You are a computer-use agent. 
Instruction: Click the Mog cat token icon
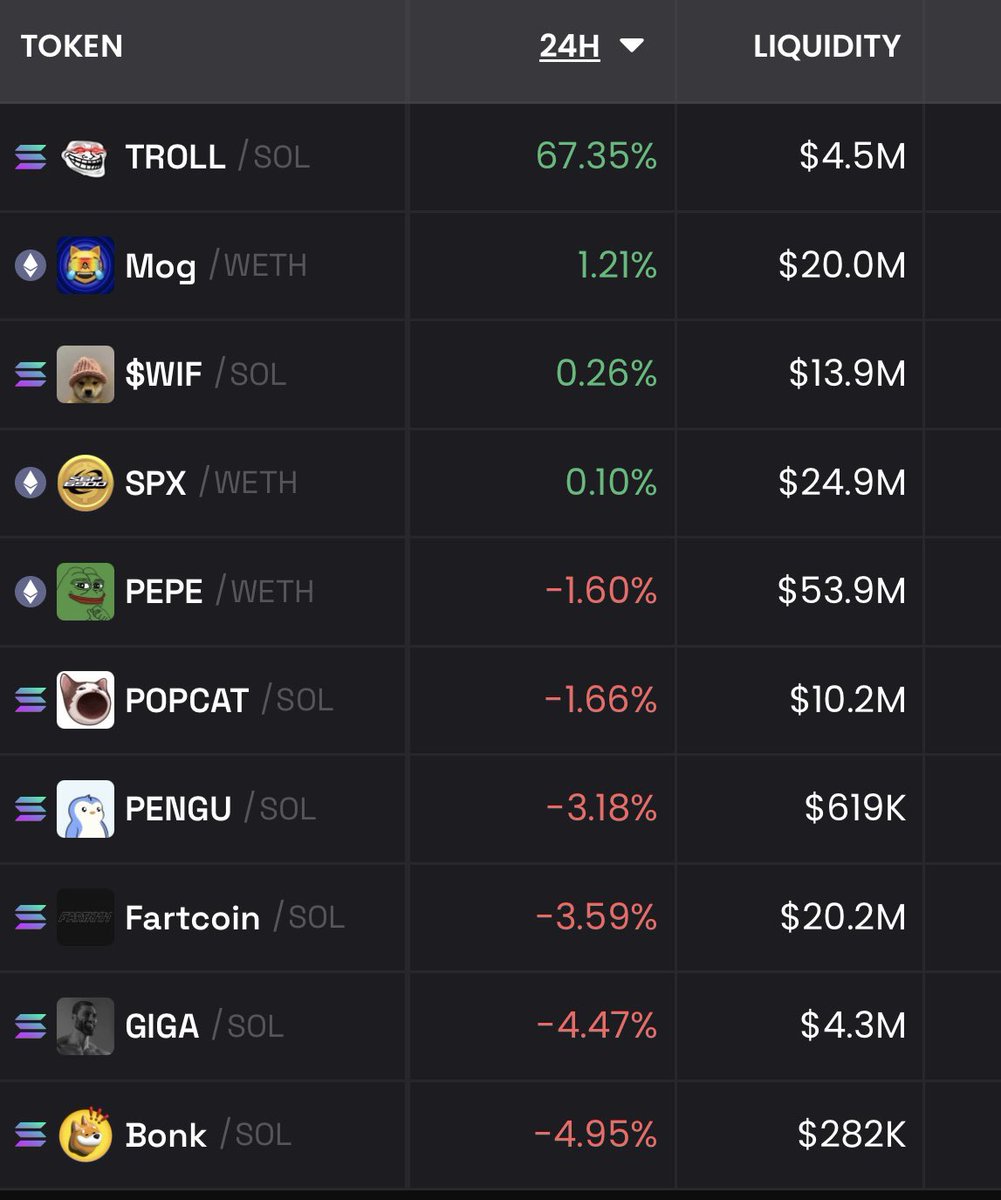[x=85, y=265]
